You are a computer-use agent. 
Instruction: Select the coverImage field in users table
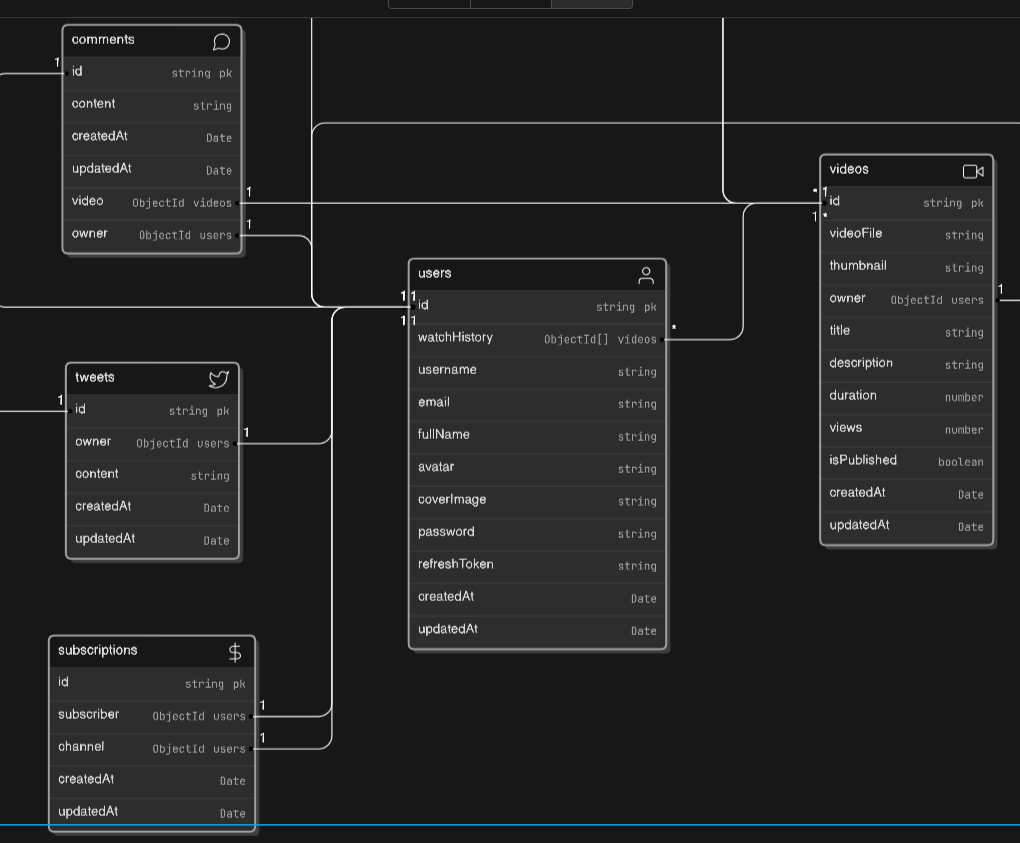537,502
